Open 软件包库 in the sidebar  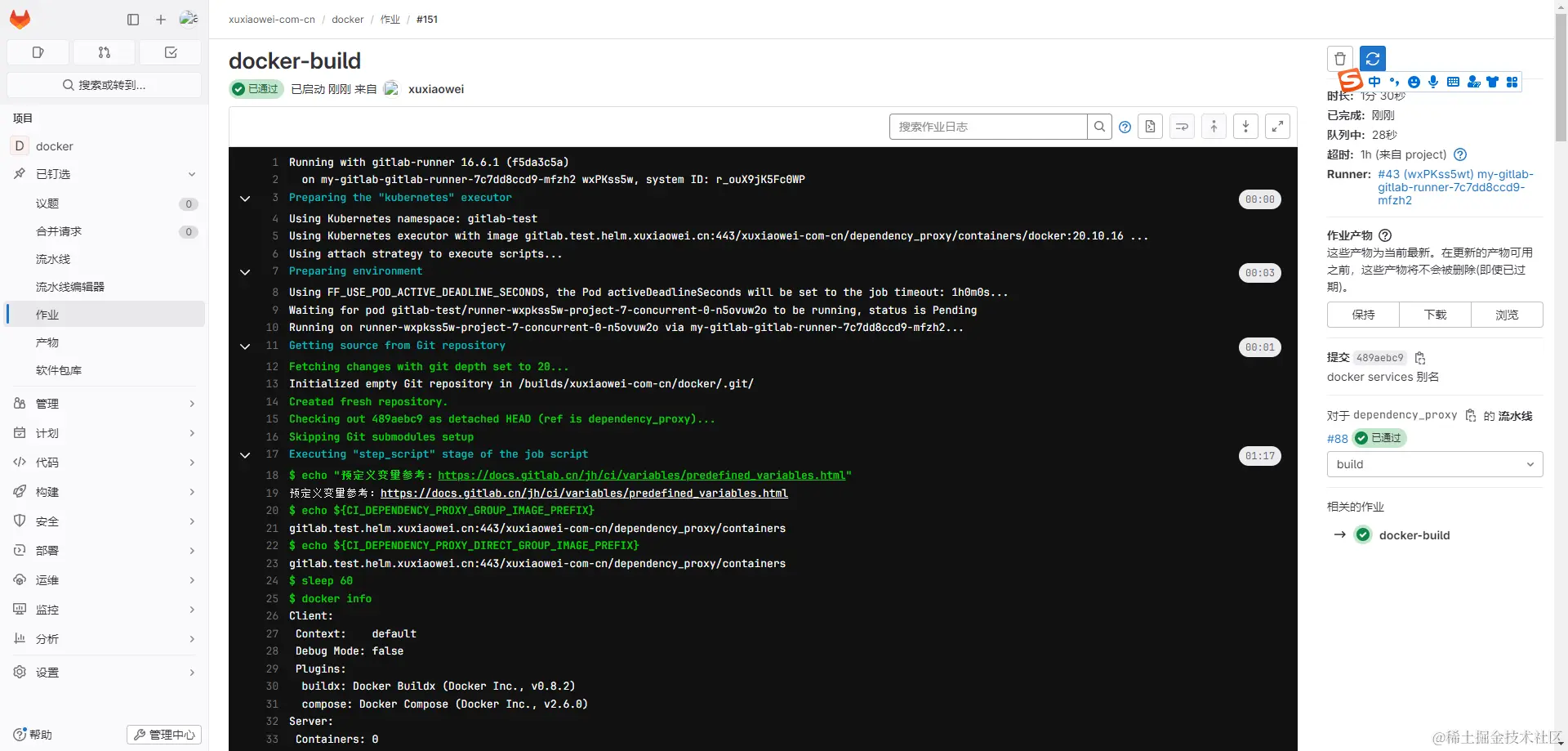(x=105, y=370)
